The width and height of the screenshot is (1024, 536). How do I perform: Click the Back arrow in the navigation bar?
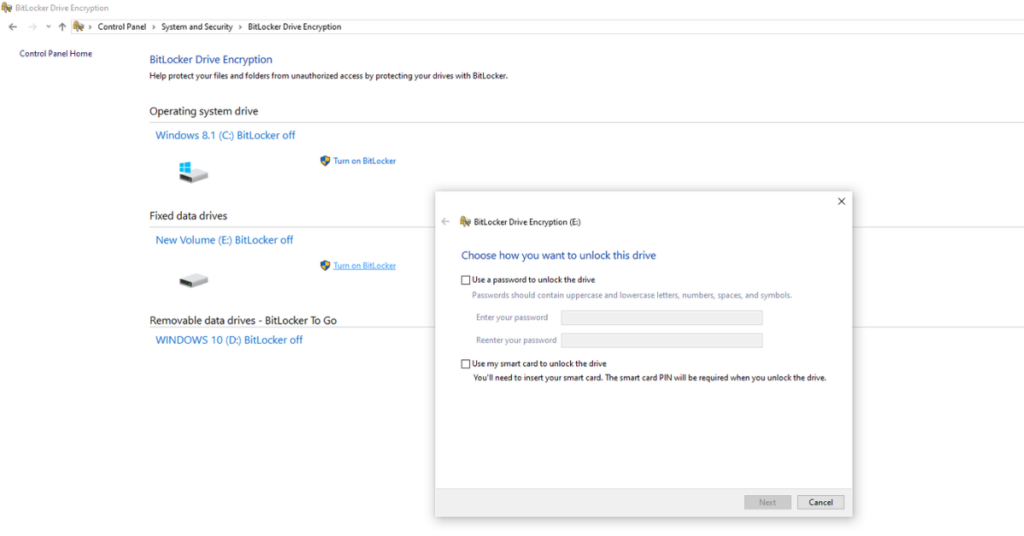[13, 27]
